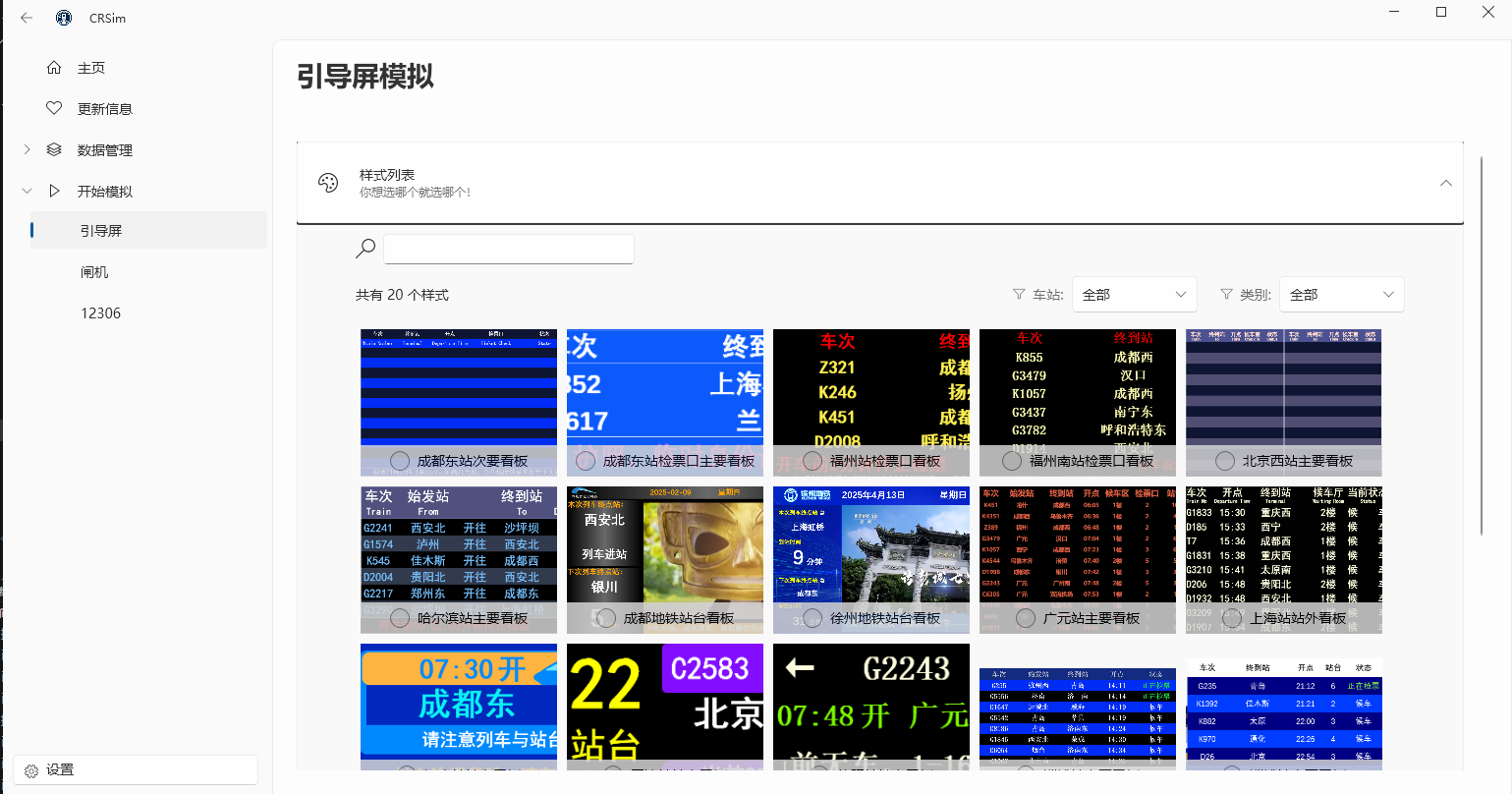Open the 12306 sidebar item
Screen dimensions: 1512x794
coord(101,313)
